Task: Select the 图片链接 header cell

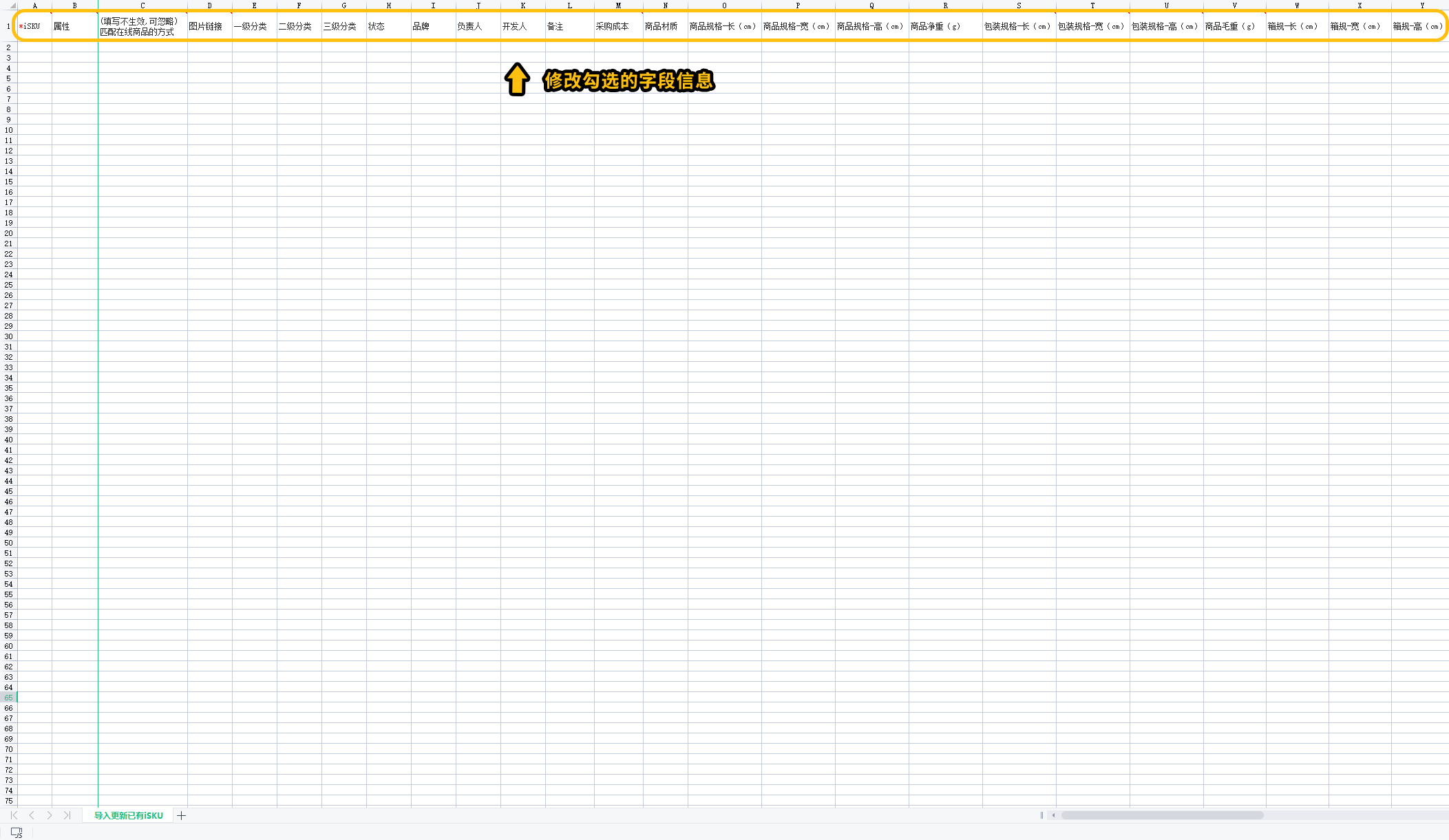Action: [210, 26]
